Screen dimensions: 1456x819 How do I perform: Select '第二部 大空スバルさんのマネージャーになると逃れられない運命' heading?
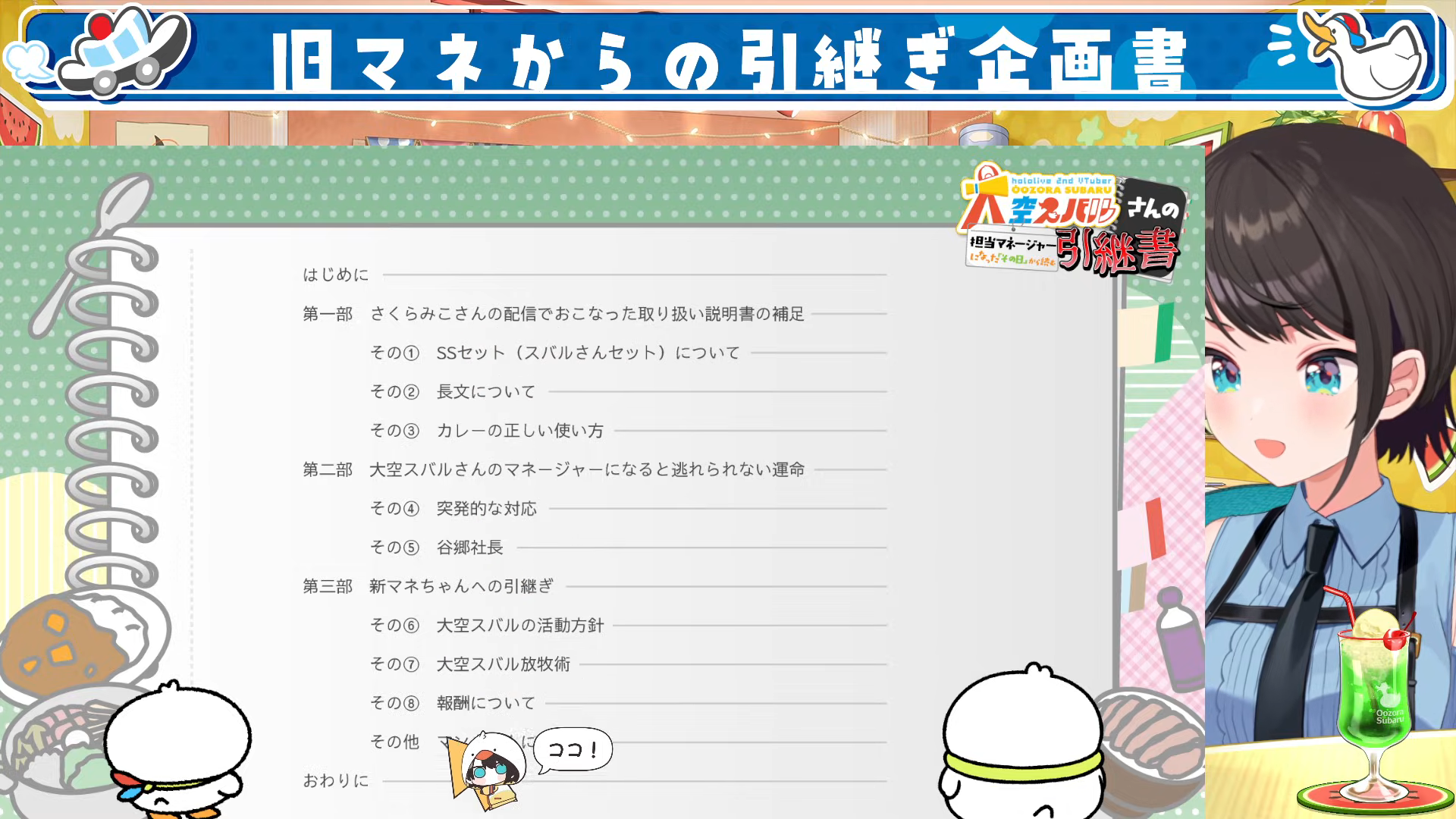click(x=554, y=470)
